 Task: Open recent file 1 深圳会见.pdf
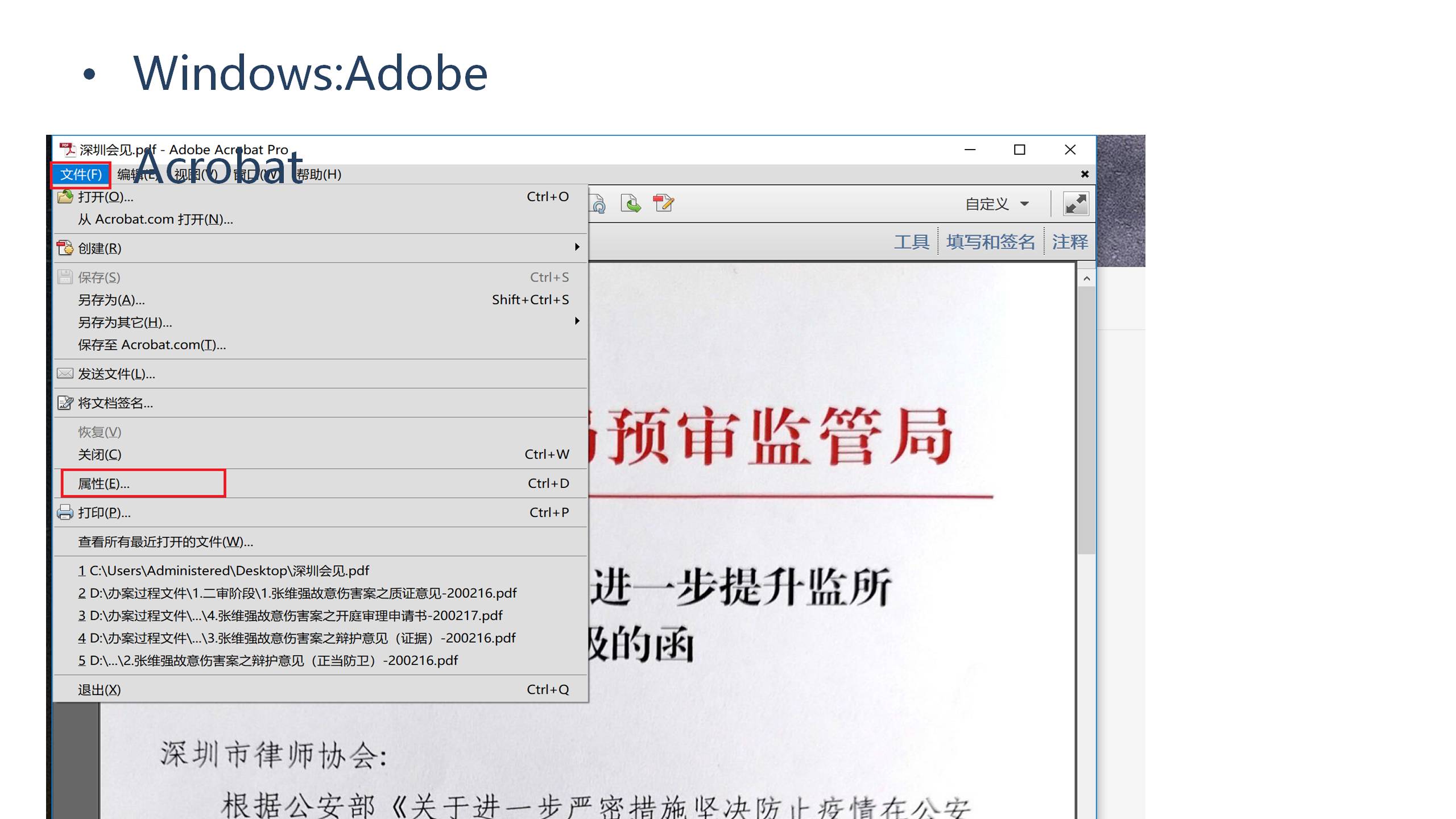[225, 570]
